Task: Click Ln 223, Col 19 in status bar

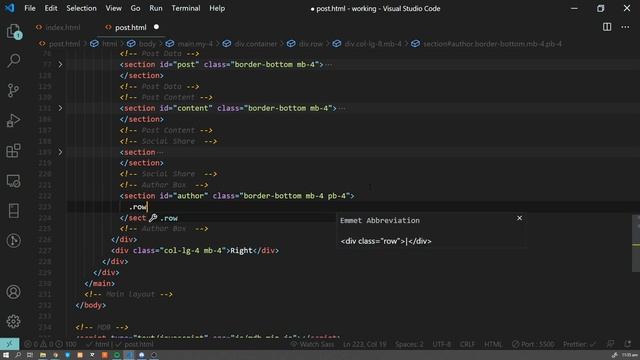Action: pyautogui.click(x=364, y=344)
